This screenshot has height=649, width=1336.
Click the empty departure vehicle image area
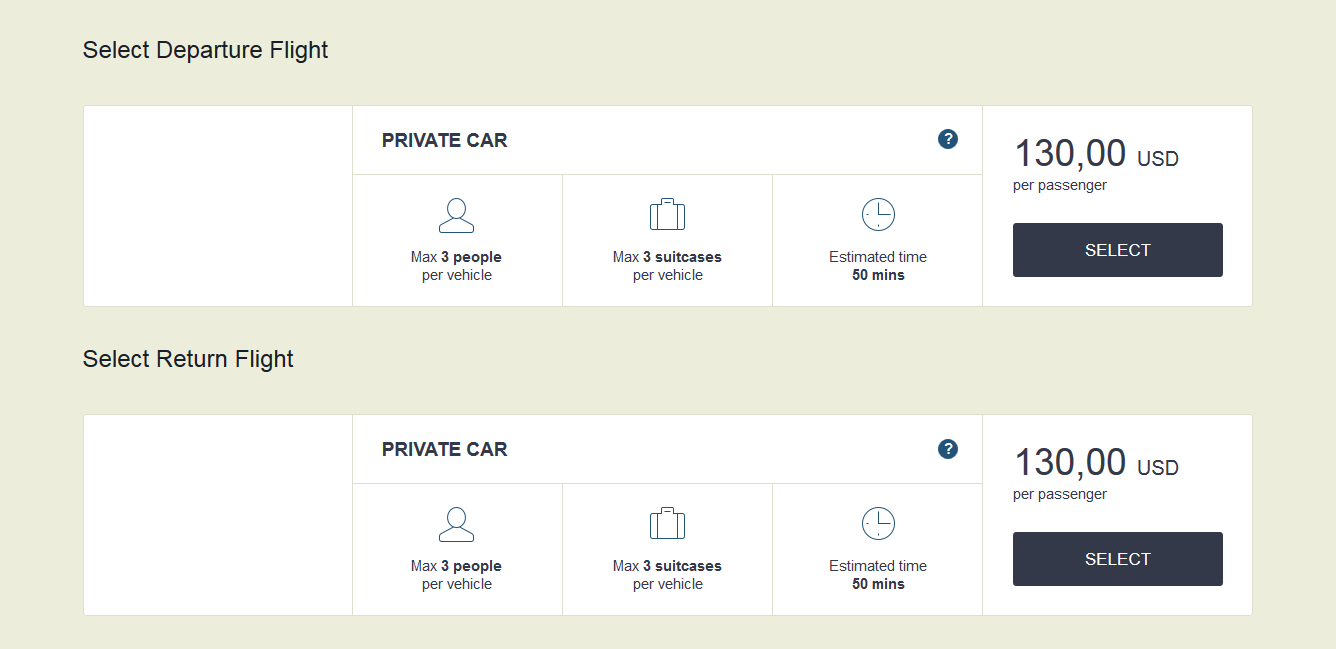pyautogui.click(x=218, y=206)
